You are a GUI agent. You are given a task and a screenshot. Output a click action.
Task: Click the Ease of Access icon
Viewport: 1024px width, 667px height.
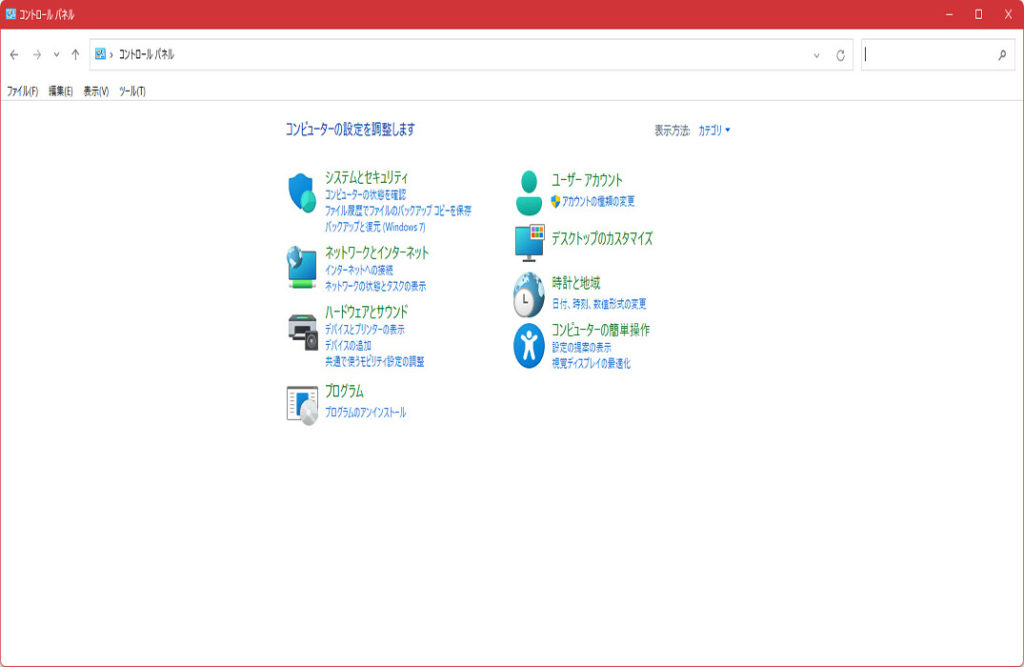(529, 345)
